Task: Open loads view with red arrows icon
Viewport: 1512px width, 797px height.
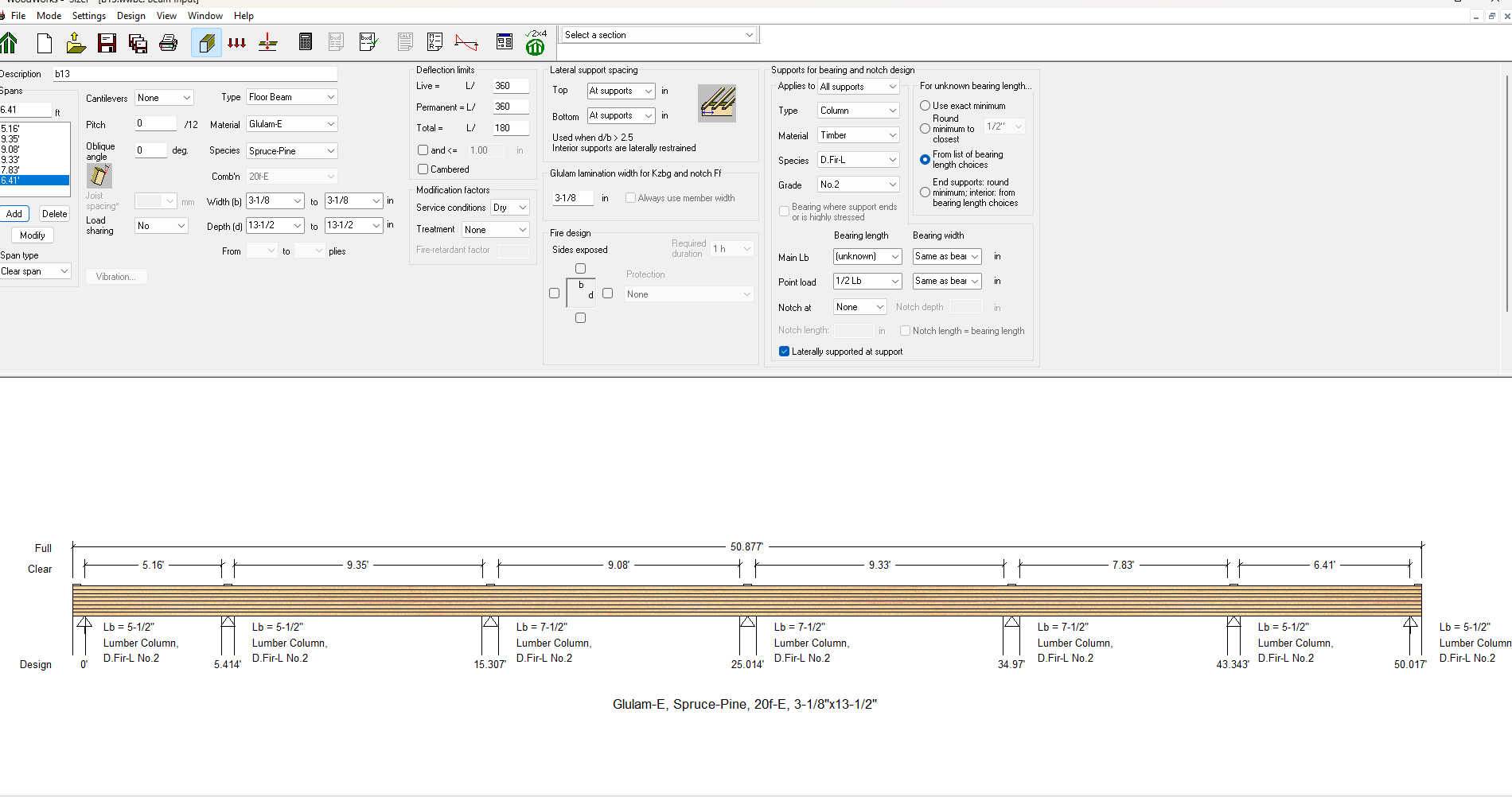Action: tap(236, 43)
